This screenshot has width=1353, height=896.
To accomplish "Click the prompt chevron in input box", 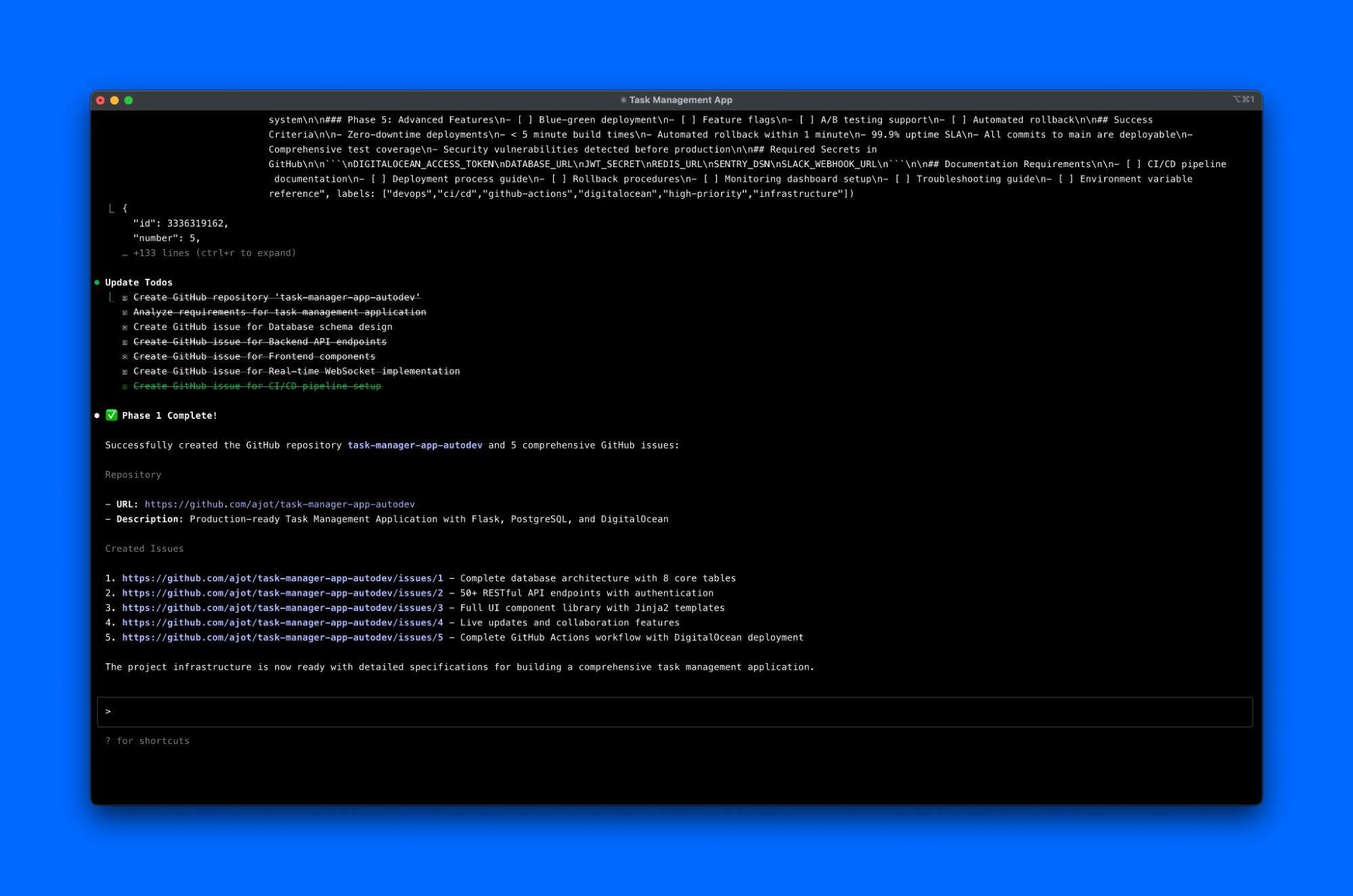I will 108,711.
